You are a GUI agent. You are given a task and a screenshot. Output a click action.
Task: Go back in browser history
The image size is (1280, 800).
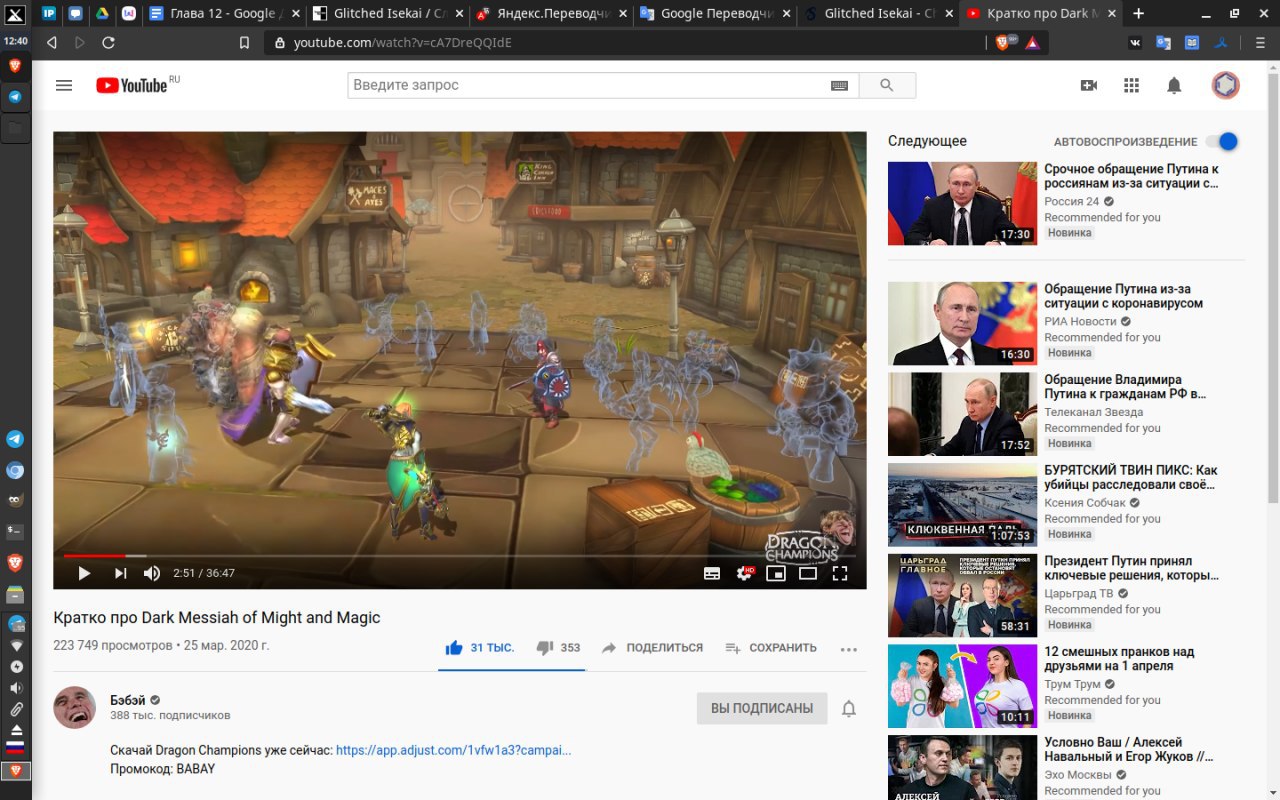point(52,43)
